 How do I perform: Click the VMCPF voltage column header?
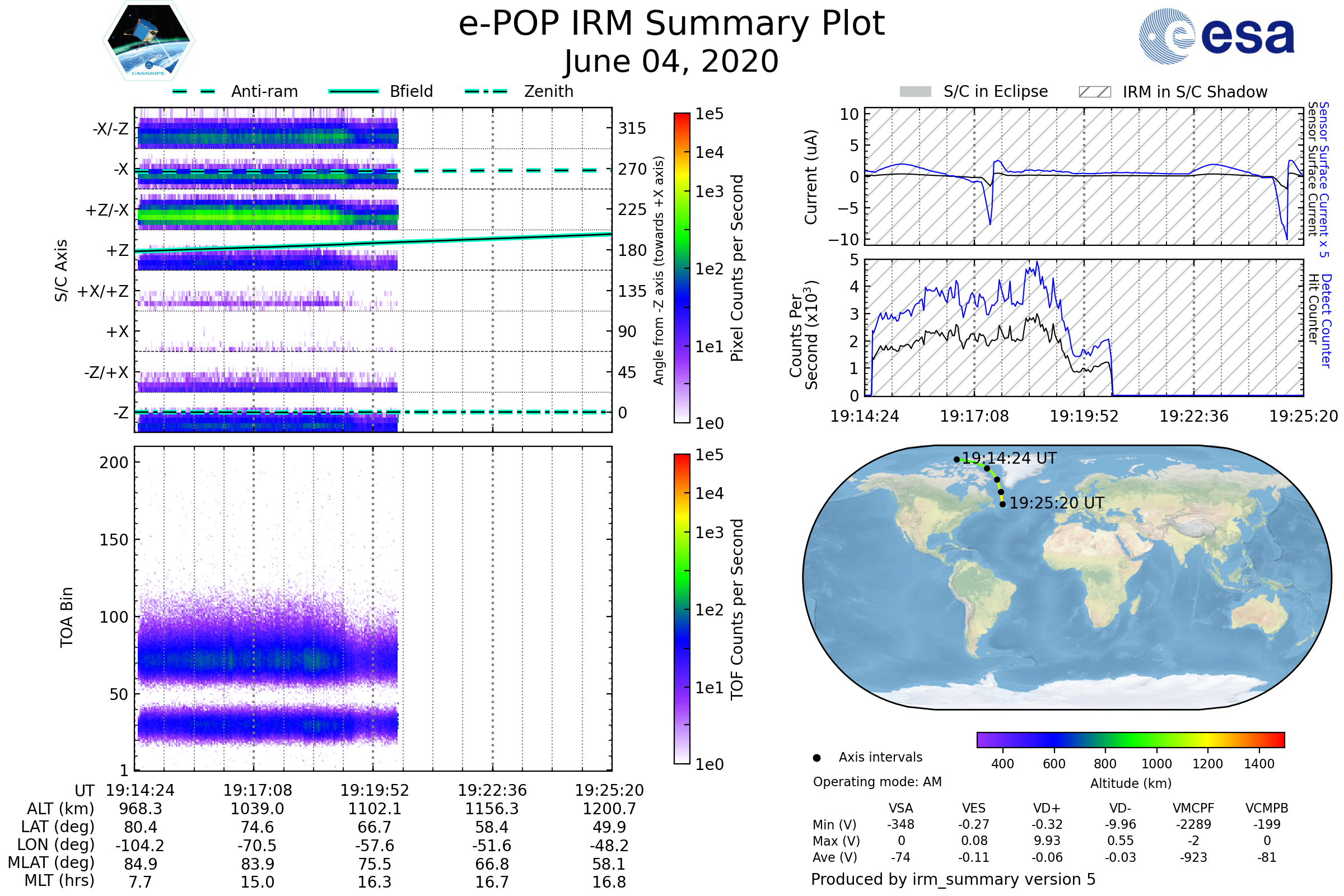click(1193, 808)
